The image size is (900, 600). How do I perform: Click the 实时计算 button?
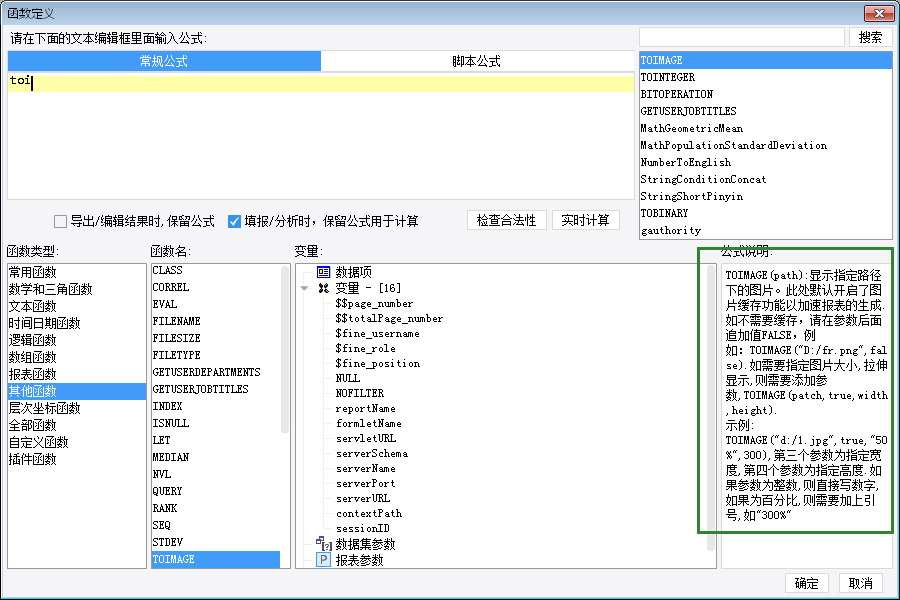[x=585, y=220]
